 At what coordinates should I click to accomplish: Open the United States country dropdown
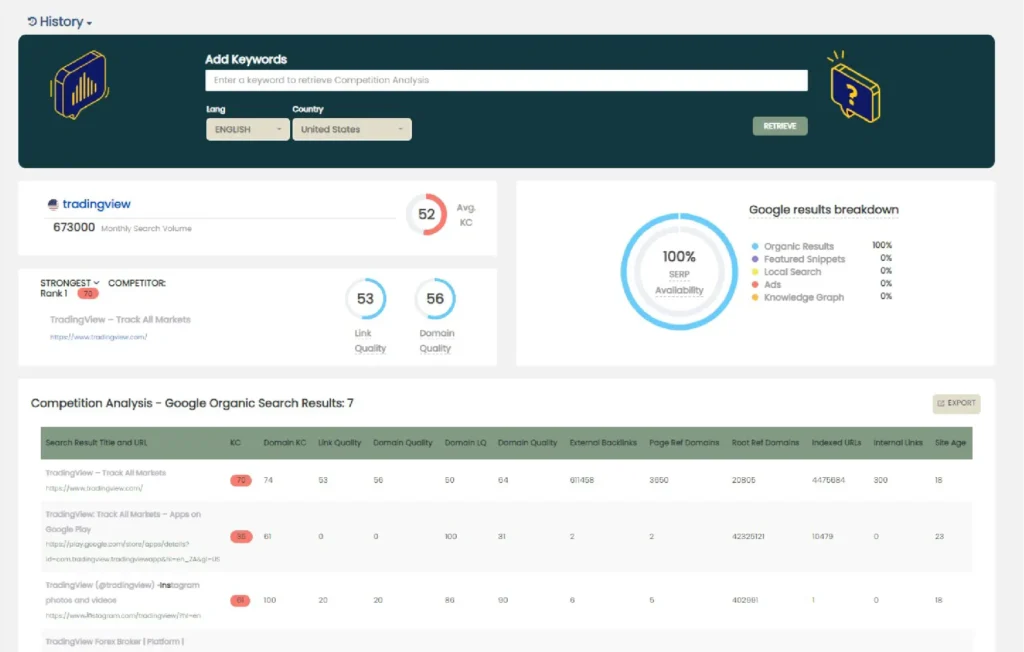[352, 129]
